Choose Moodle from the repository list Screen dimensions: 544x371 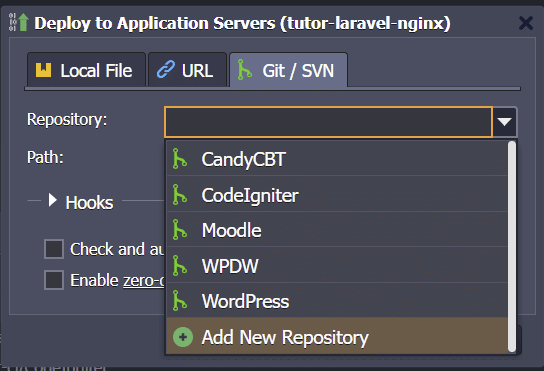[337, 230]
